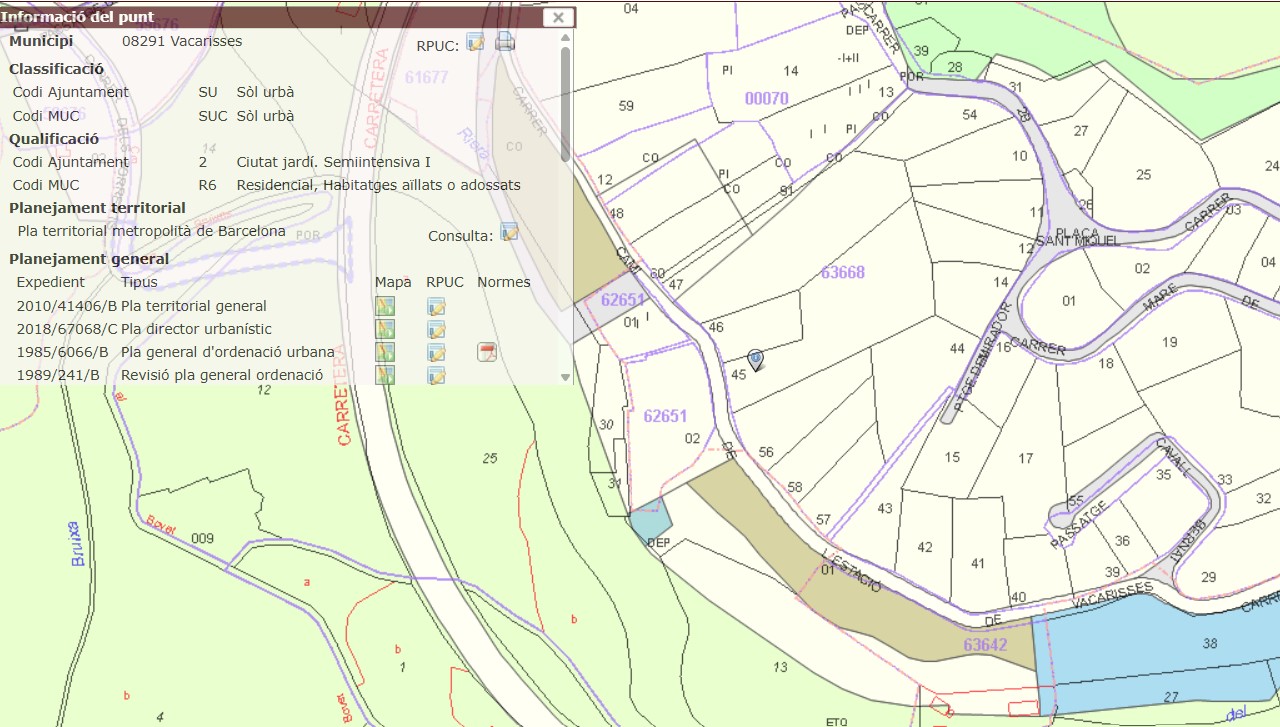Select 'Revisió pla general ordenació' text
Viewport: 1280px width, 727px height.
pos(222,375)
